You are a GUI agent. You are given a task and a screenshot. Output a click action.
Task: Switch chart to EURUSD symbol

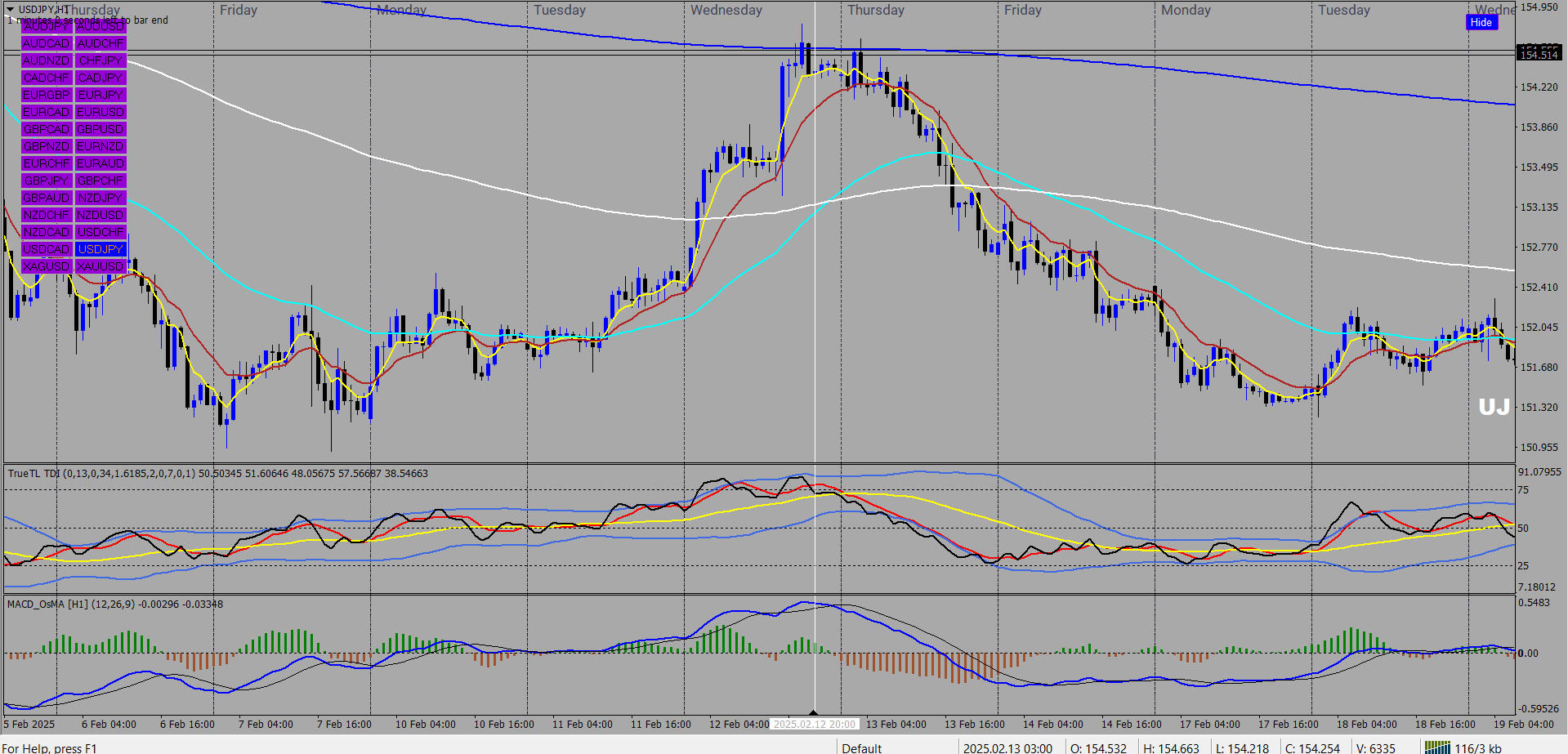point(101,112)
